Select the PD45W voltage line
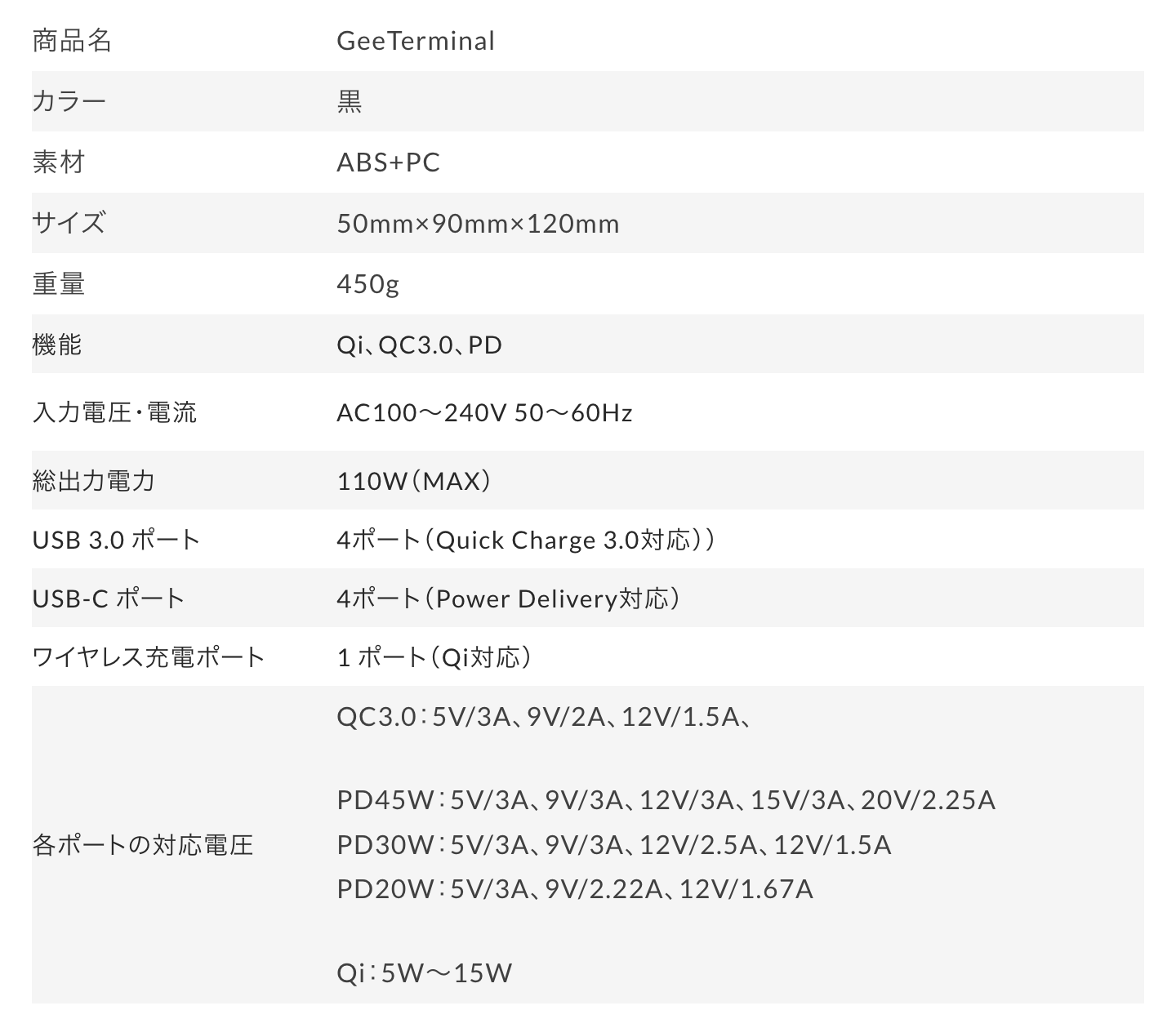1176x1019 pixels. (x=666, y=800)
